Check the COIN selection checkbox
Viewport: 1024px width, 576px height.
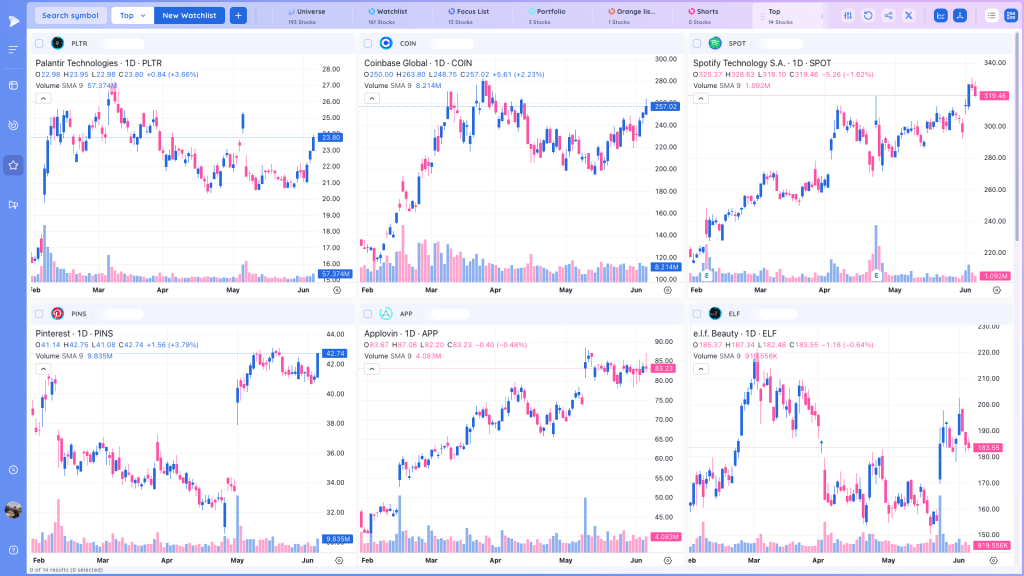368,44
